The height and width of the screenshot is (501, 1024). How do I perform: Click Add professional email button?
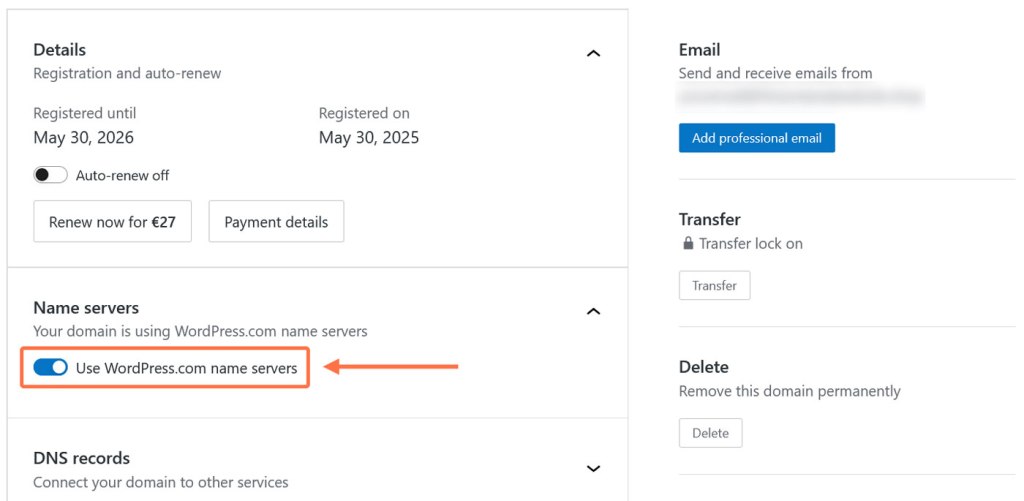(x=757, y=138)
